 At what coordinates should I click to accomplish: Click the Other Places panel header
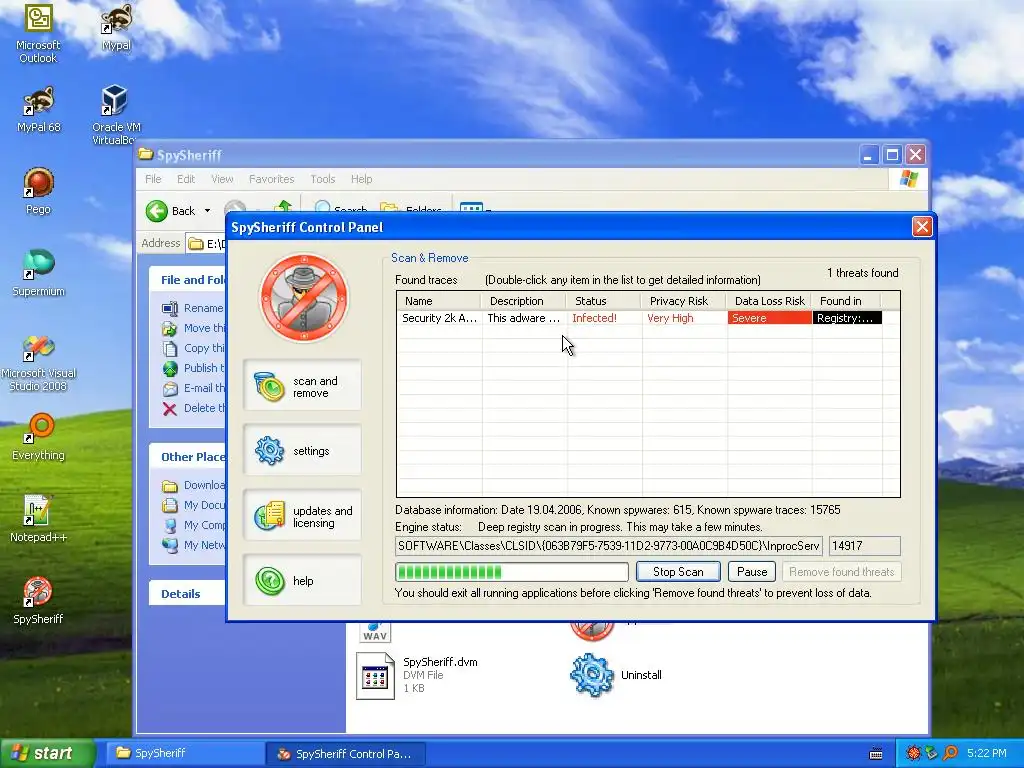tap(187, 456)
